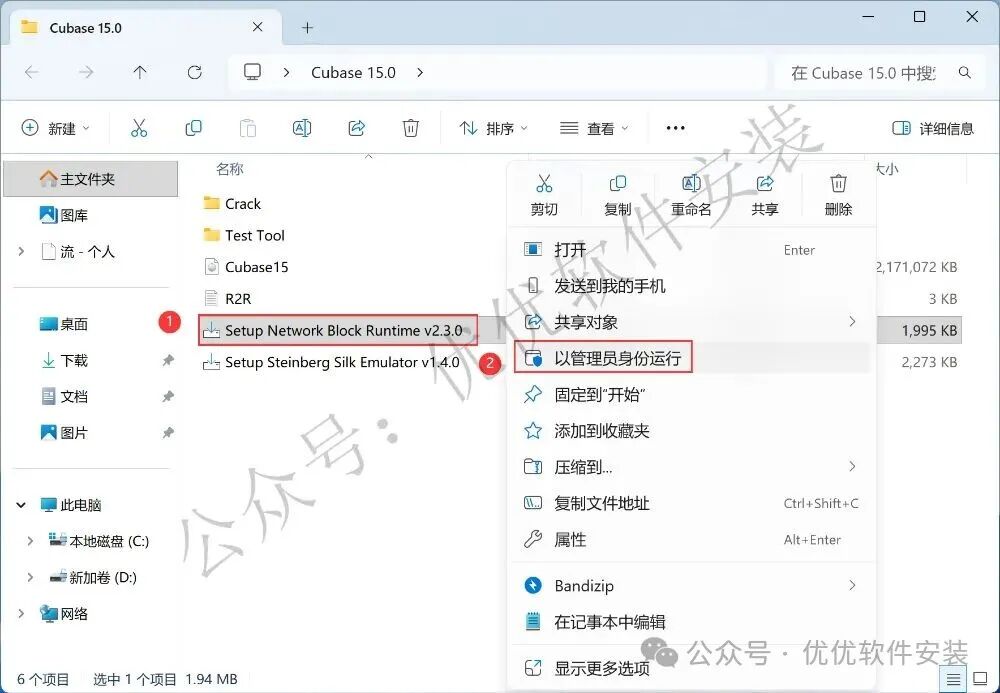This screenshot has height=693, width=1000.
Task: Switch to details list view icon
Action: pyautogui.click(x=953, y=679)
